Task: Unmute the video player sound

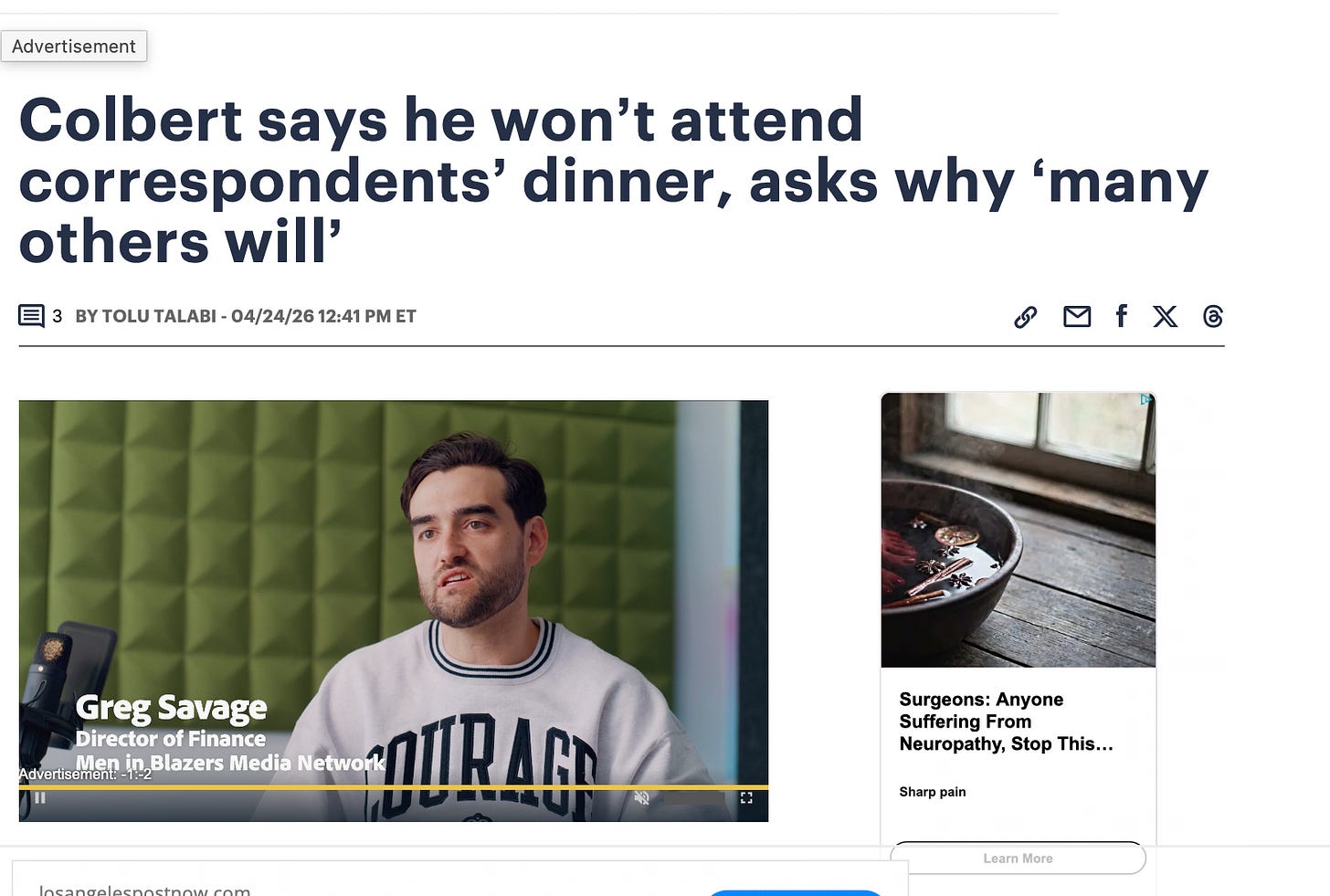Action: tap(642, 797)
